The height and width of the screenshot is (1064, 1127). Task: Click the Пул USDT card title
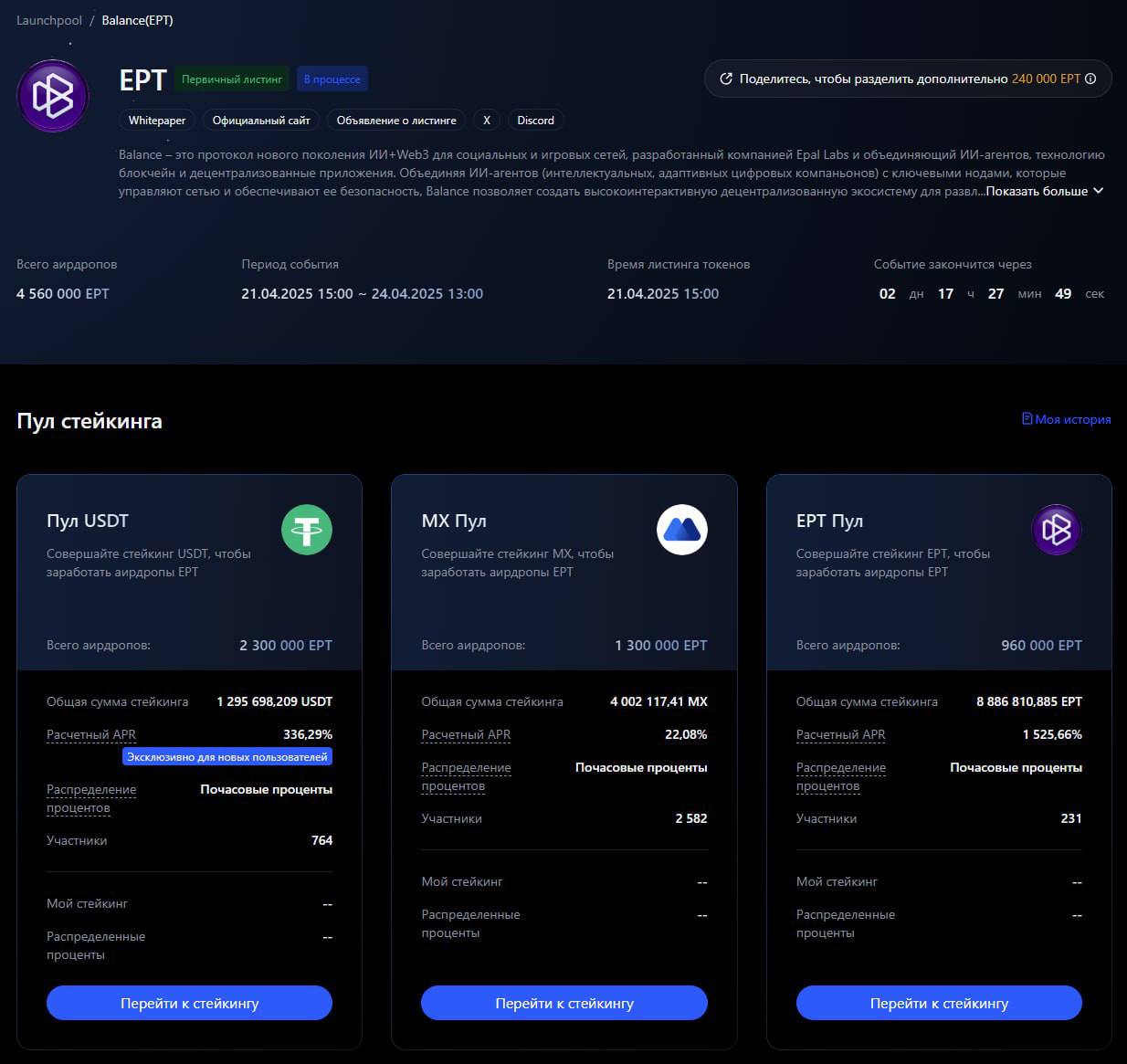coord(88,521)
